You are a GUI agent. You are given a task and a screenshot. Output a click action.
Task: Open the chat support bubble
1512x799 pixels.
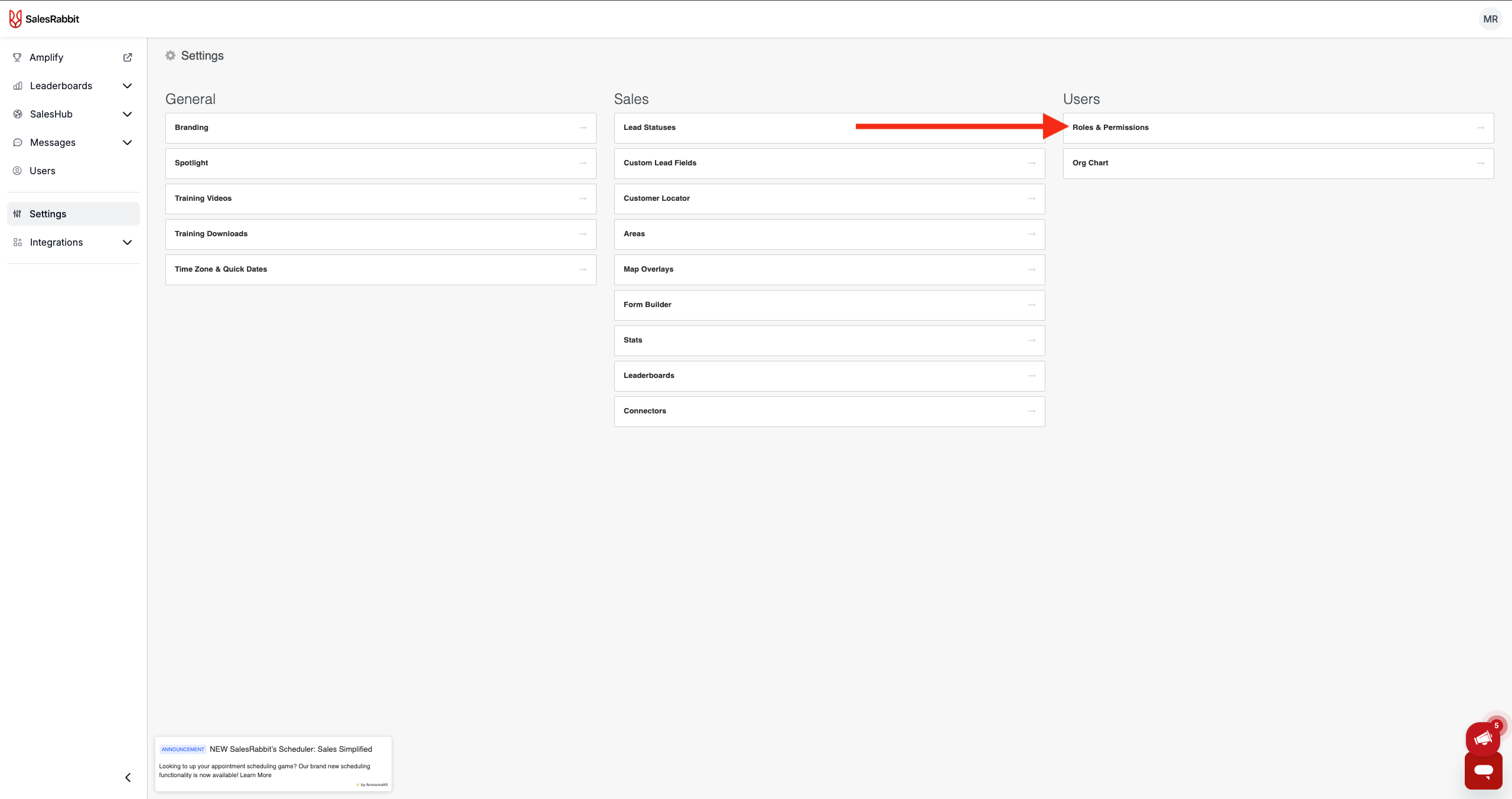pos(1483,771)
